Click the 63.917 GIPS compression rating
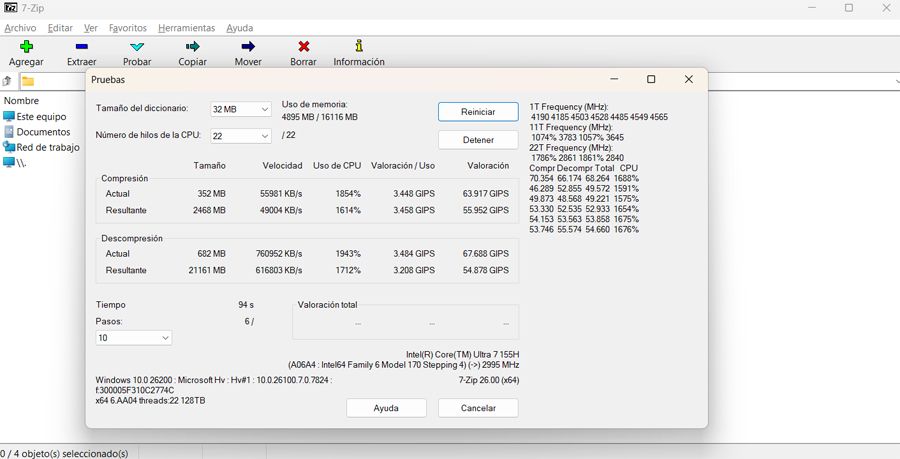 pos(486,193)
